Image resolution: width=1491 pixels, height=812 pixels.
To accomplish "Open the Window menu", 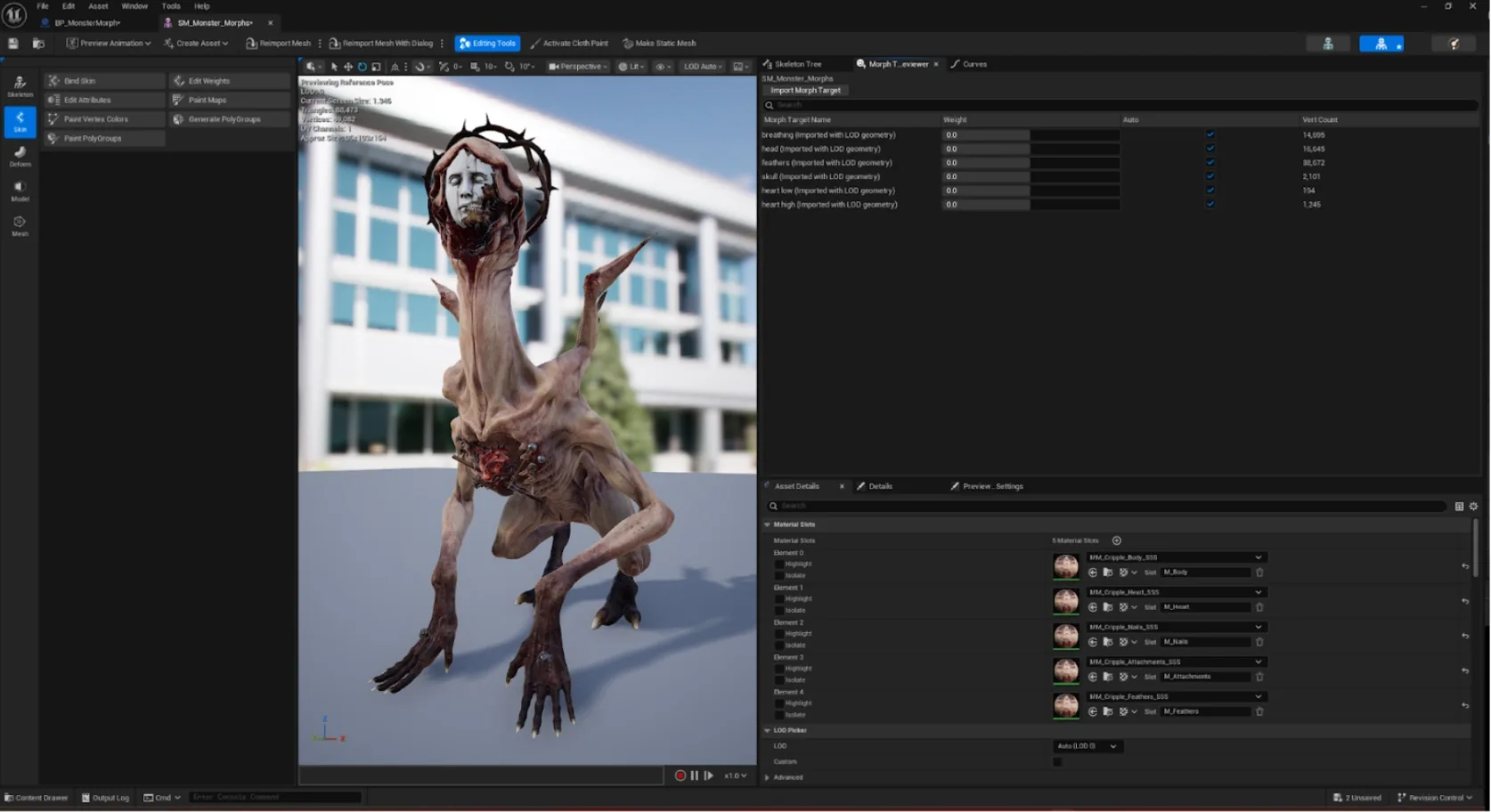I will pos(134,6).
